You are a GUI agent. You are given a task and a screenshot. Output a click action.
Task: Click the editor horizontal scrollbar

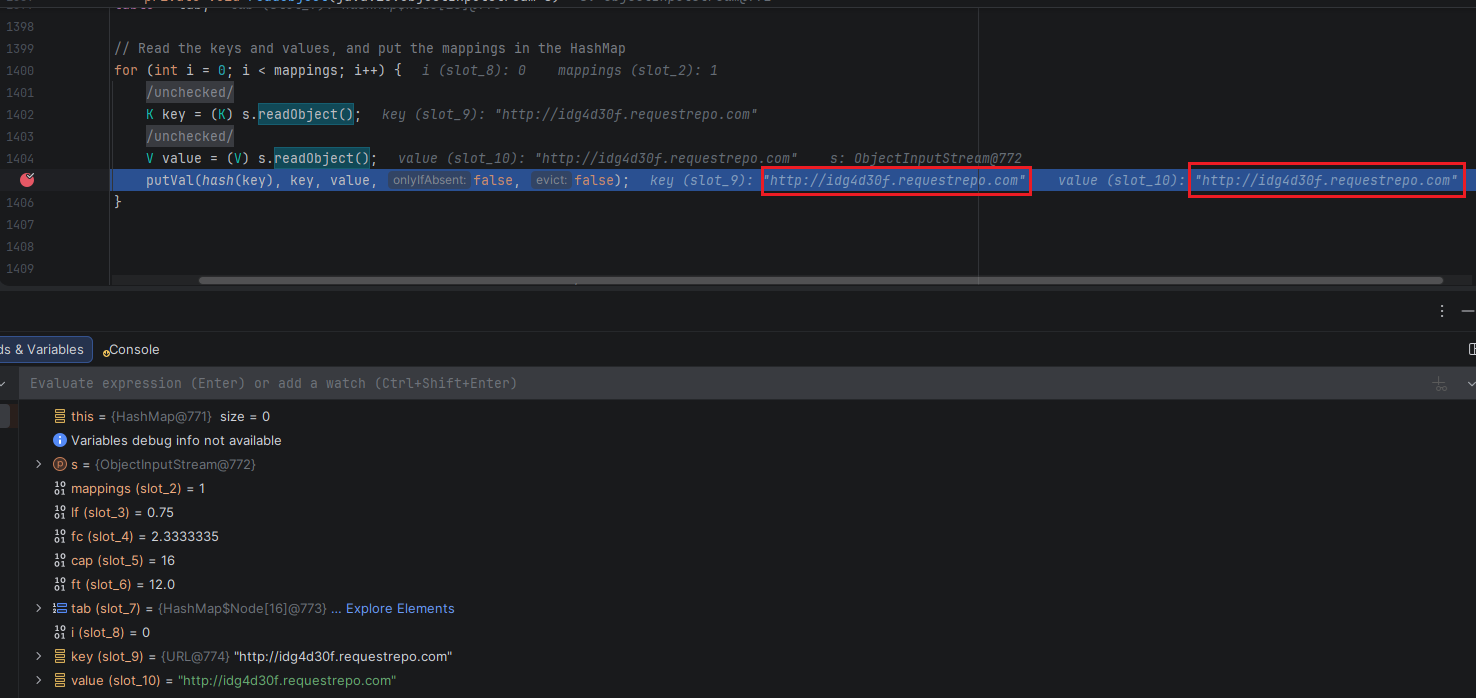[x=820, y=281]
